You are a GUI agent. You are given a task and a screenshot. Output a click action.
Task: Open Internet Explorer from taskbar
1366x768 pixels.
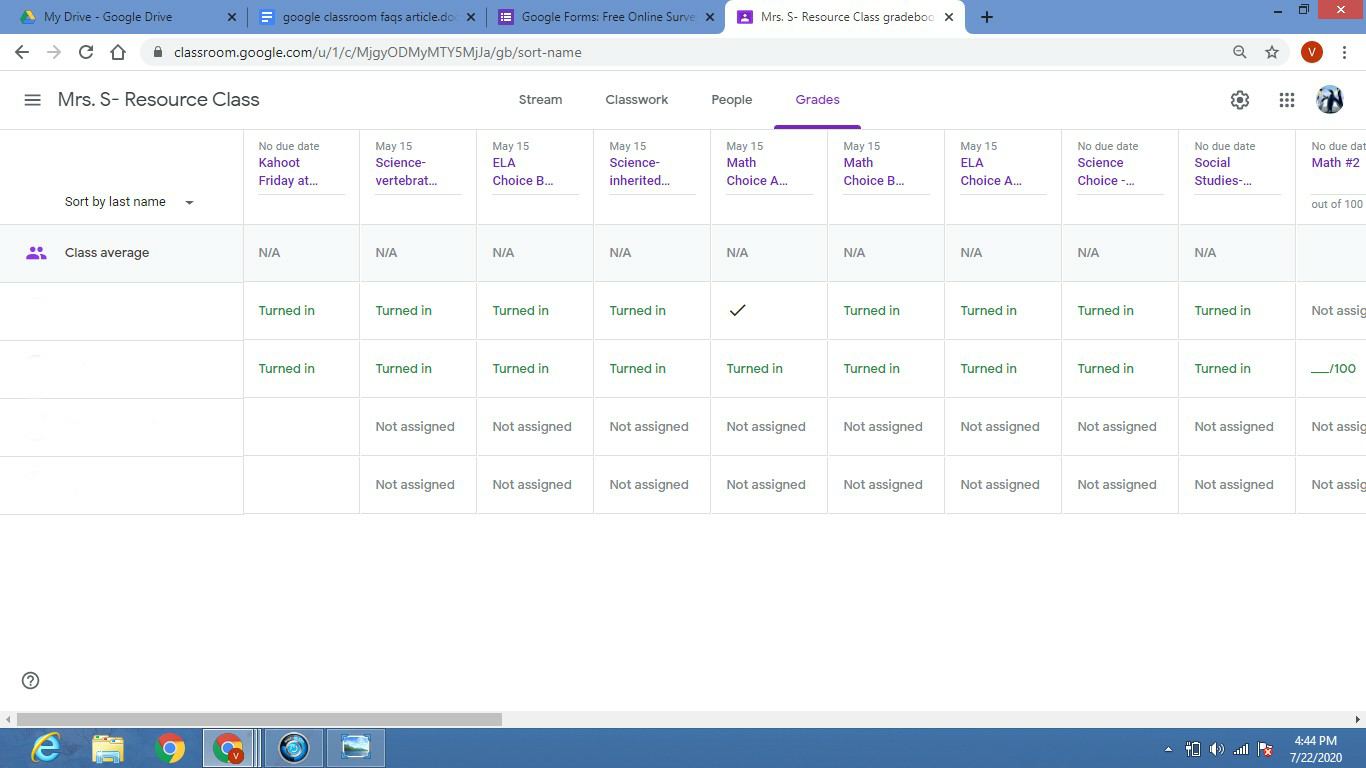tap(46, 748)
